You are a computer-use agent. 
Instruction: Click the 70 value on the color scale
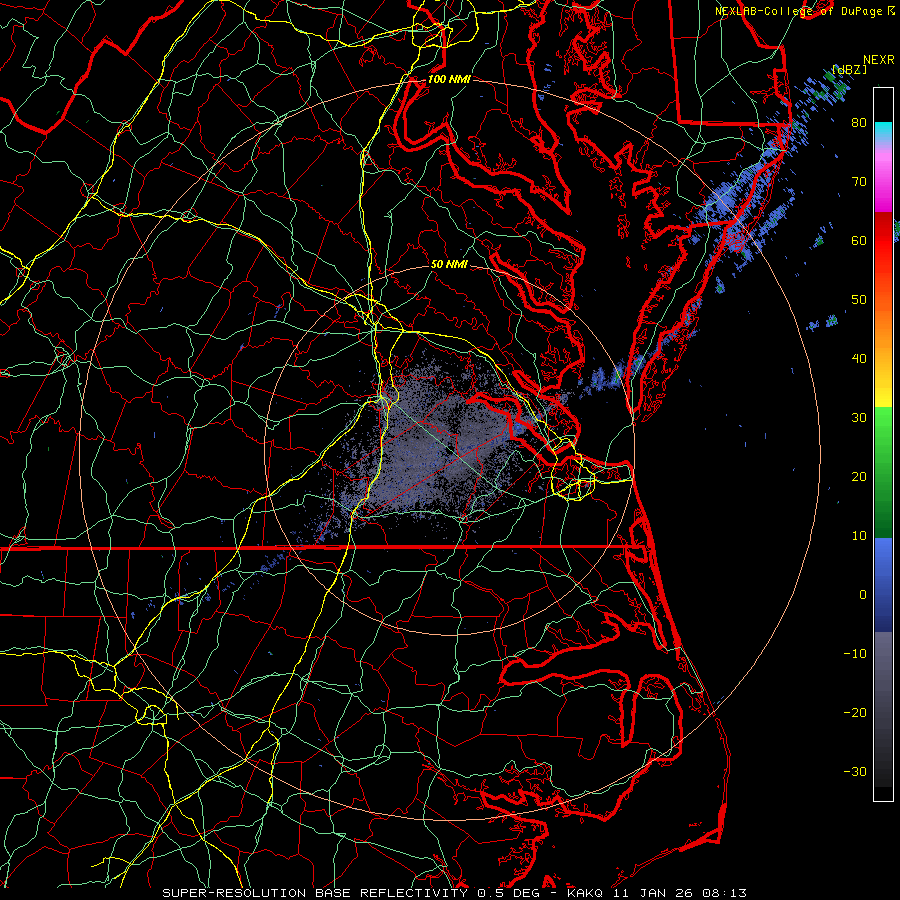point(859,182)
